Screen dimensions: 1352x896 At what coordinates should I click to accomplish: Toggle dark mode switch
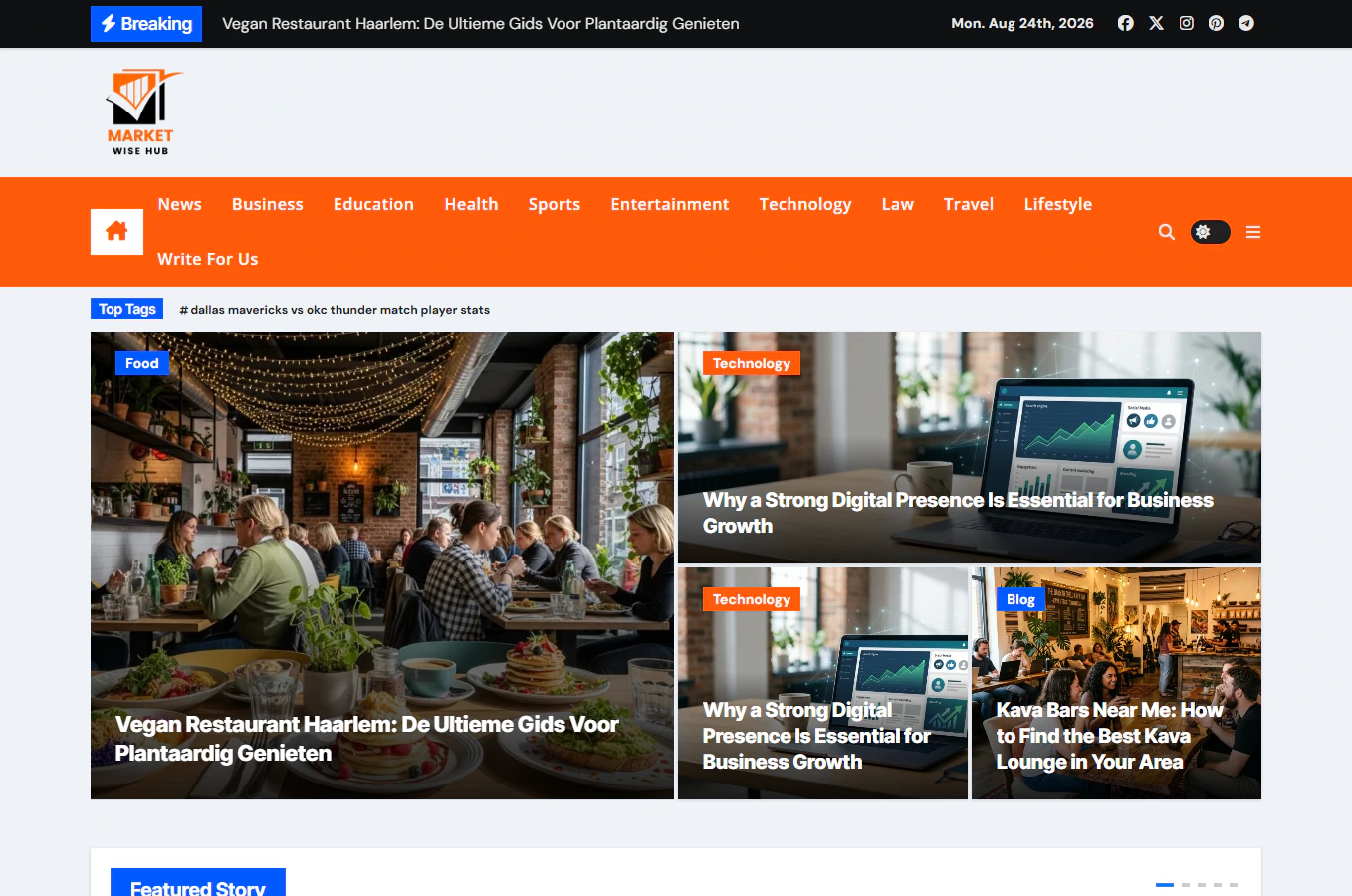pos(1211,232)
